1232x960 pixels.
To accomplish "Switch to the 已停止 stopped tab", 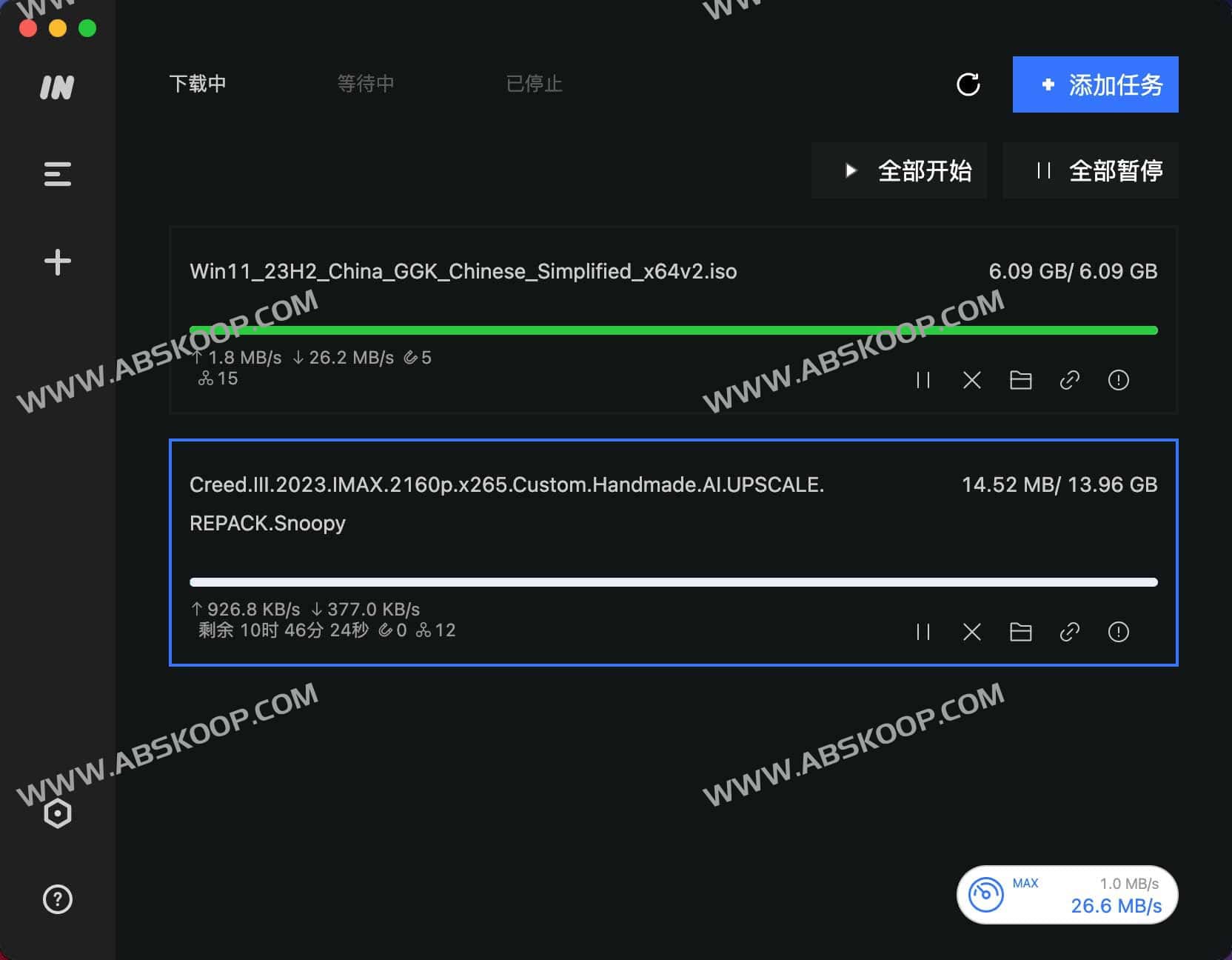I will pyautogui.click(x=534, y=84).
